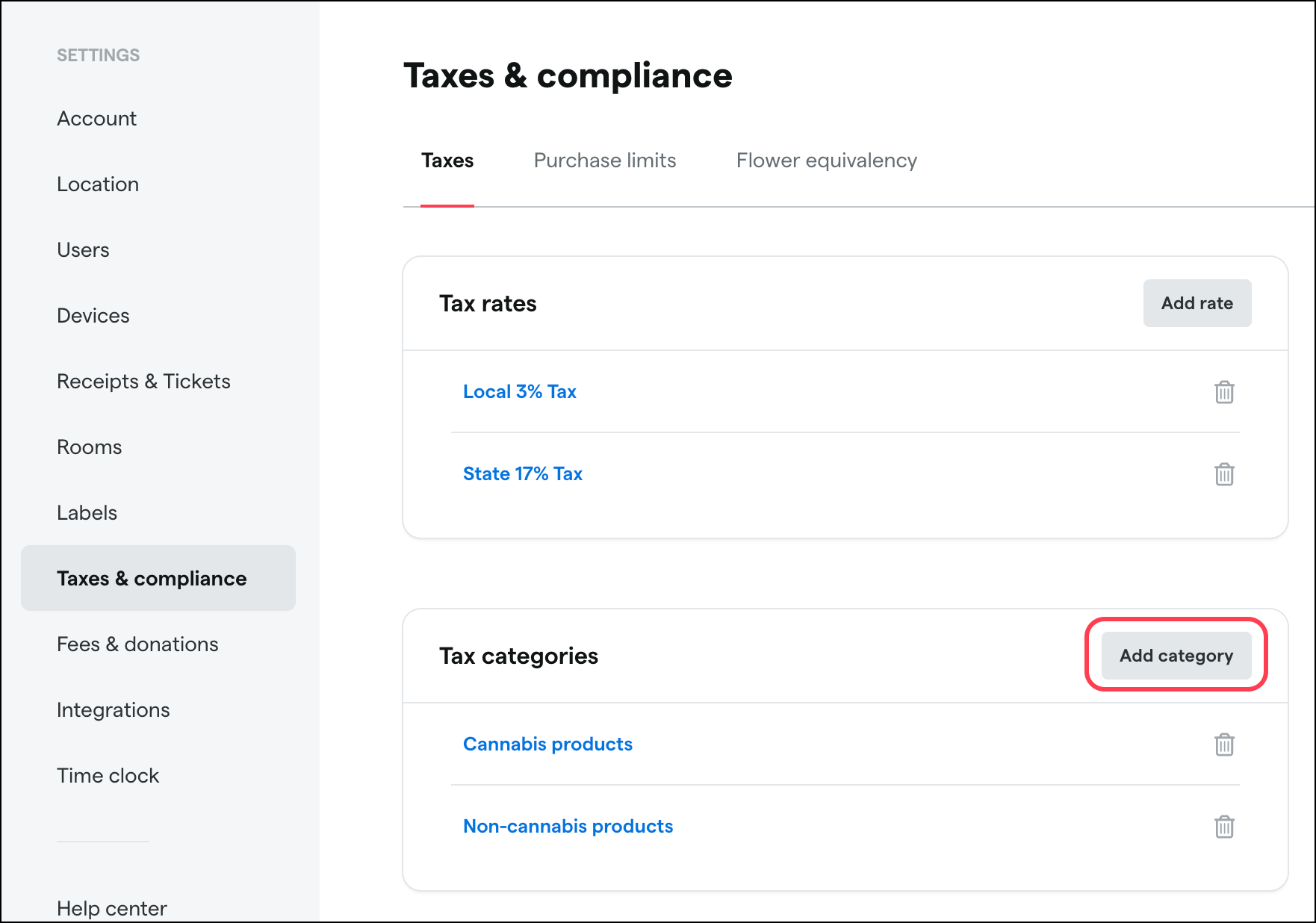Open the Cannabis products category
This screenshot has width=1316, height=923.
[x=547, y=745]
